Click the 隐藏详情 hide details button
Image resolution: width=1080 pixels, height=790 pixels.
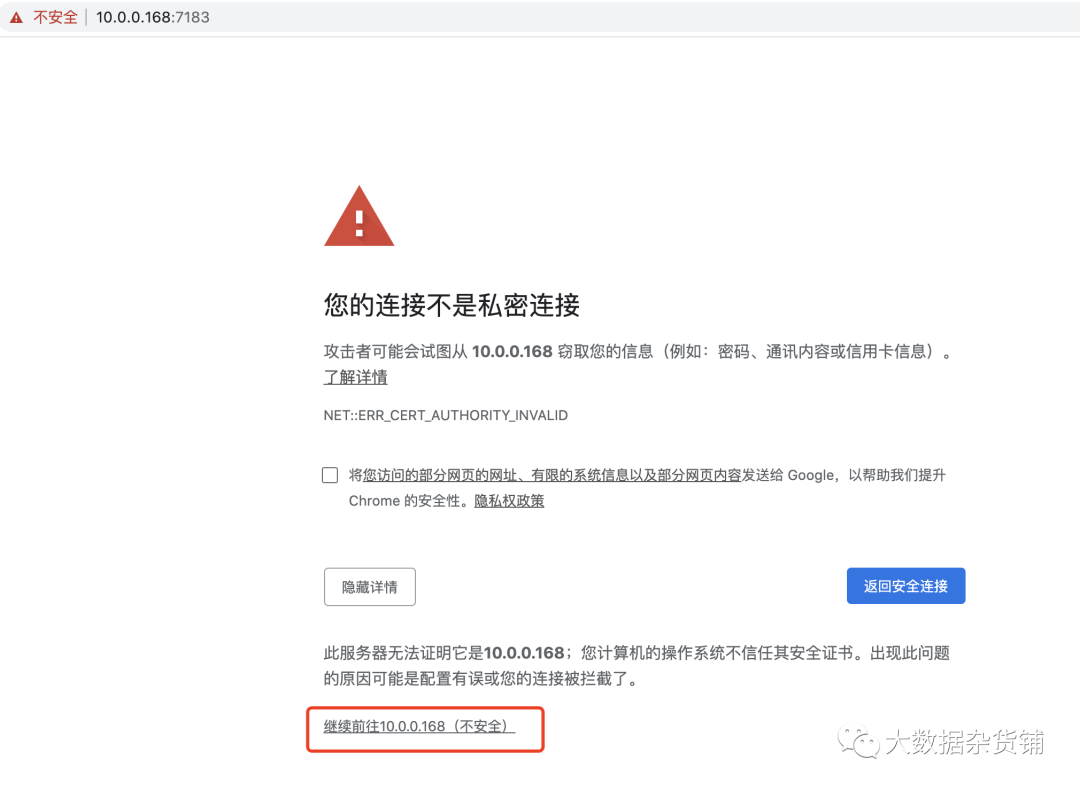(370, 587)
